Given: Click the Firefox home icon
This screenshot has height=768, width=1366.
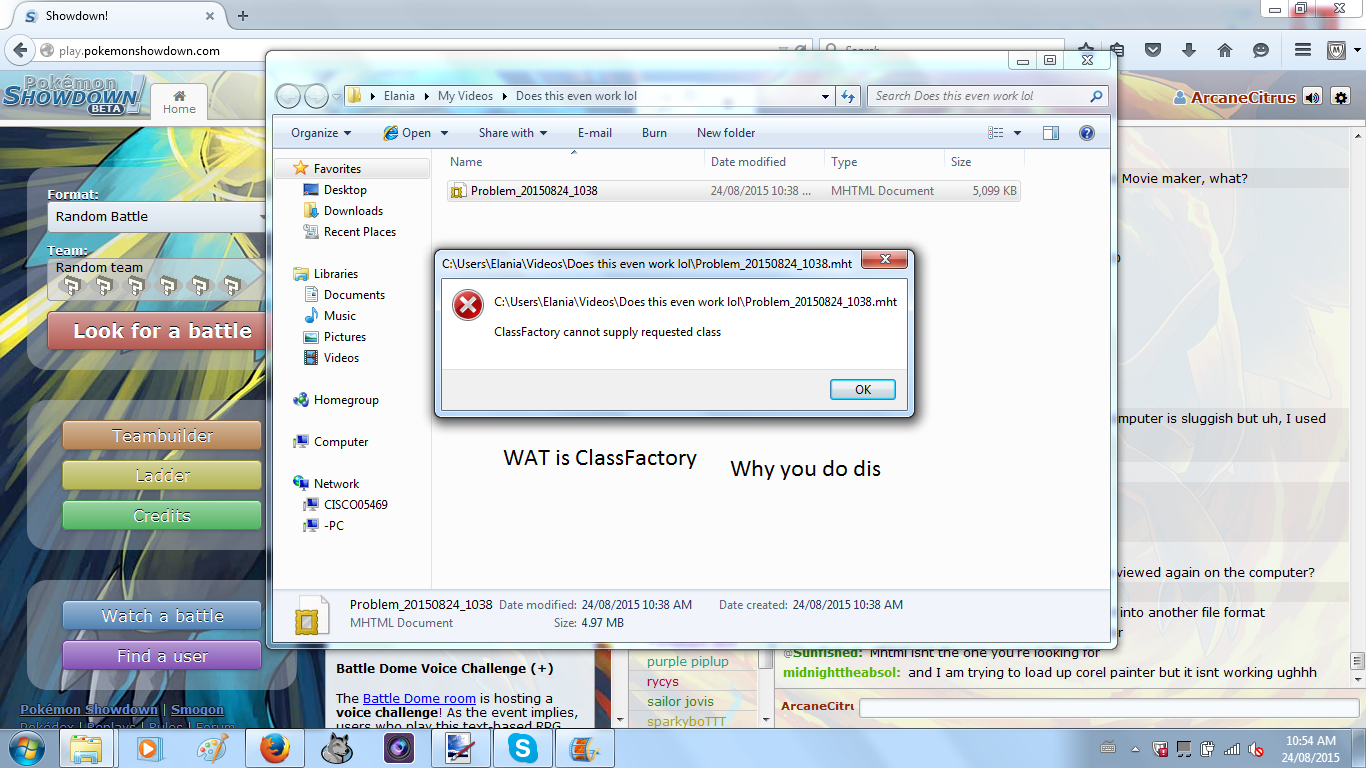Looking at the screenshot, I should [1225, 50].
